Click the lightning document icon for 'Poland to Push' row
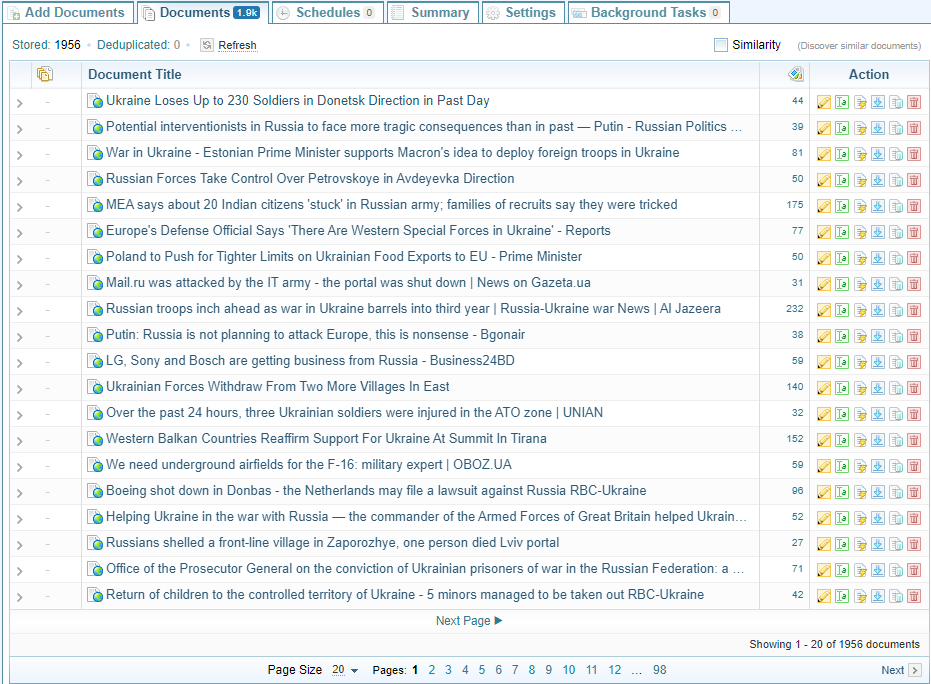The image size is (931, 684). coord(860,257)
